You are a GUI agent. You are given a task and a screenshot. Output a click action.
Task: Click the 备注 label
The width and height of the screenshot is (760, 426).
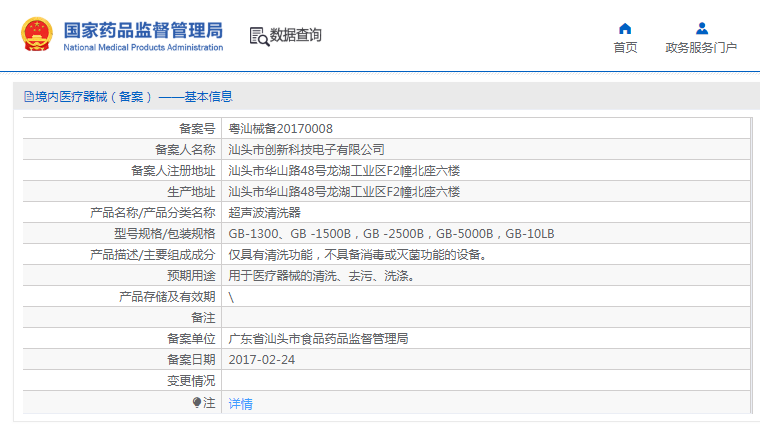click(x=203, y=318)
